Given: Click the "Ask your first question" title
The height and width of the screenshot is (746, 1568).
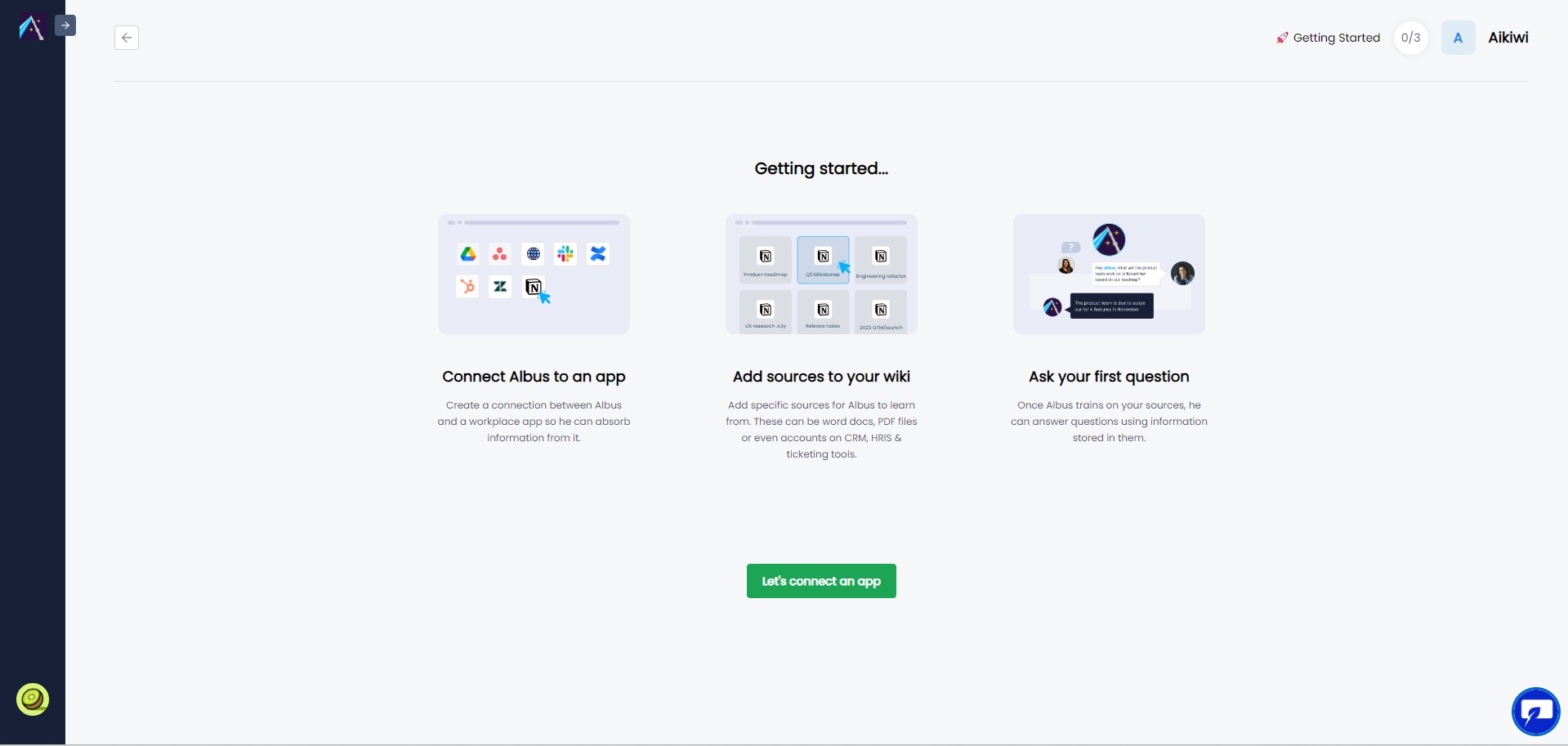Looking at the screenshot, I should tap(1109, 377).
